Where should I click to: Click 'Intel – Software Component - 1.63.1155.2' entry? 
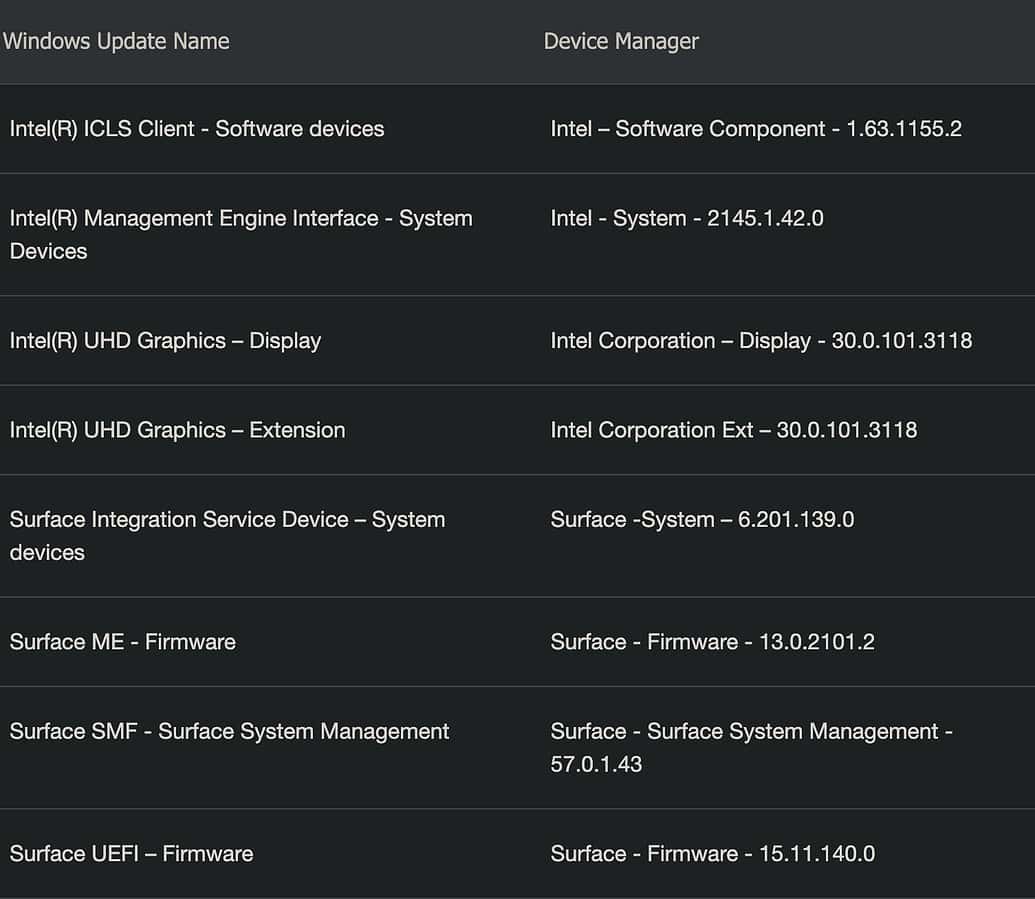[x=755, y=129]
